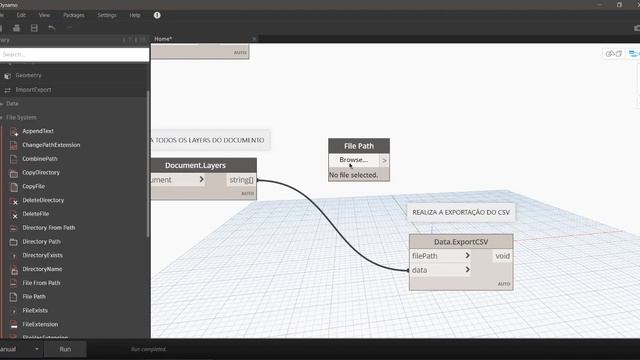The width and height of the screenshot is (640, 360).
Task: Close the Home* workspace tab
Action: 254,39
